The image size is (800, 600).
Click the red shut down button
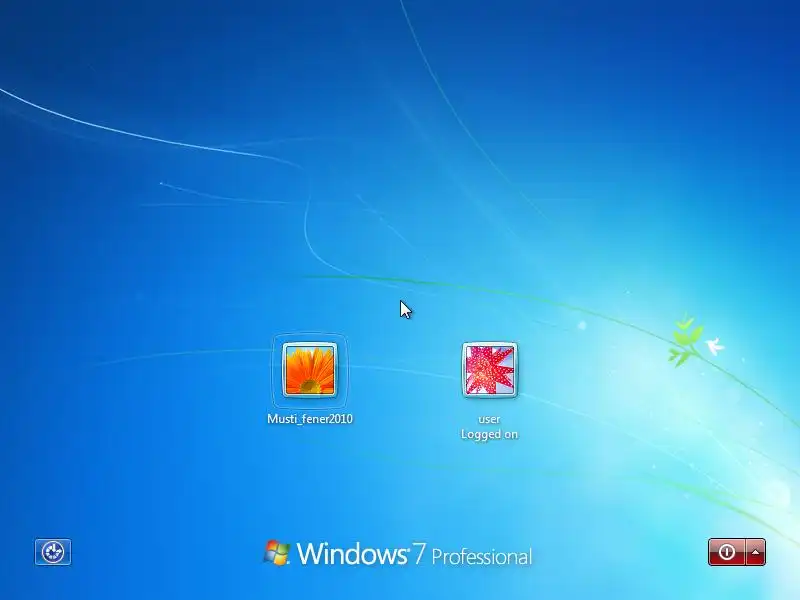coord(727,552)
